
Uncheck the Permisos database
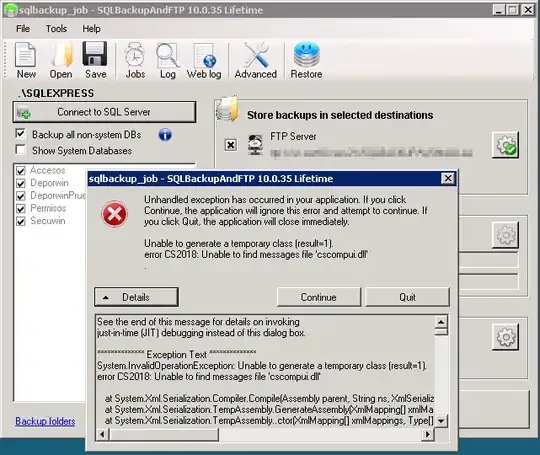pos(21,209)
